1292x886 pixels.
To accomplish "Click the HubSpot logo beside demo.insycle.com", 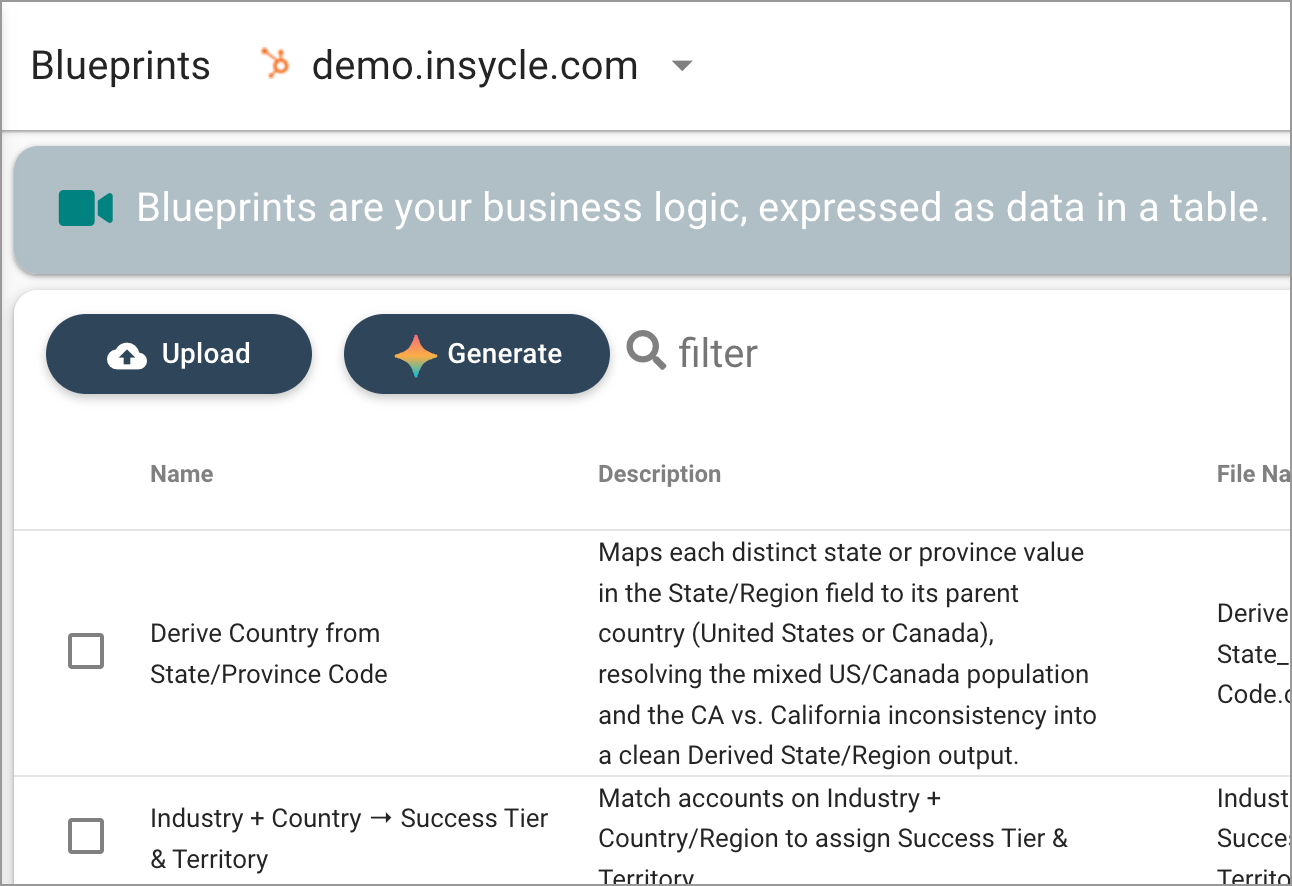I will 274,63.
